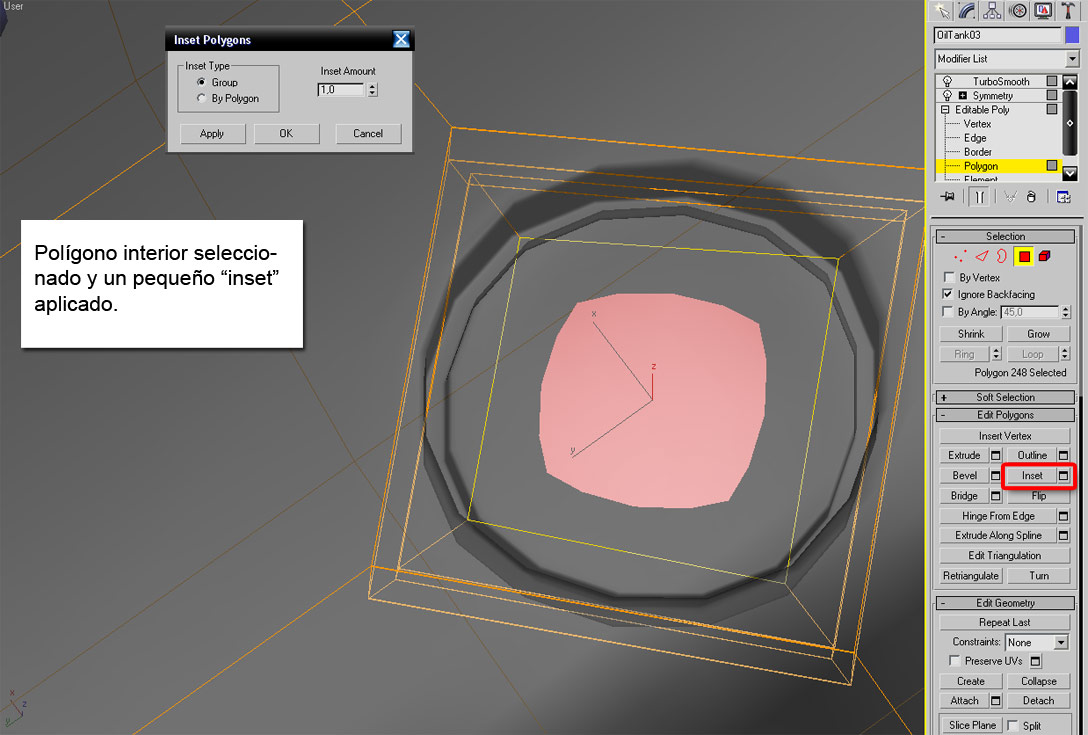
Task: Open the Display command panel tab
Action: pos(1043,10)
